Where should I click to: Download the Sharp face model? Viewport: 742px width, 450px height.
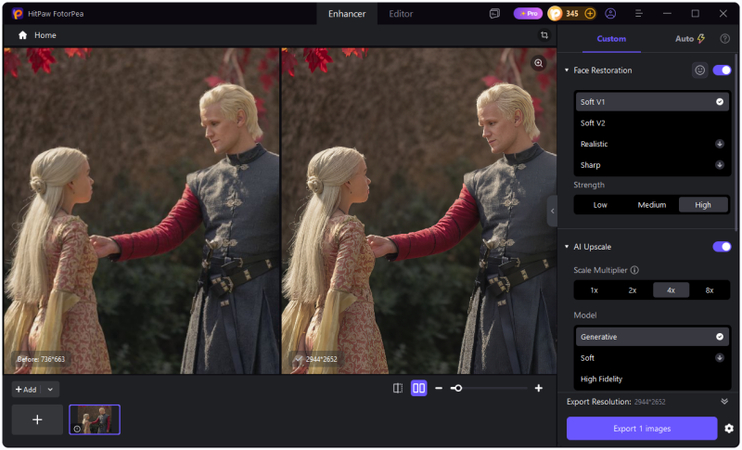[x=719, y=165]
